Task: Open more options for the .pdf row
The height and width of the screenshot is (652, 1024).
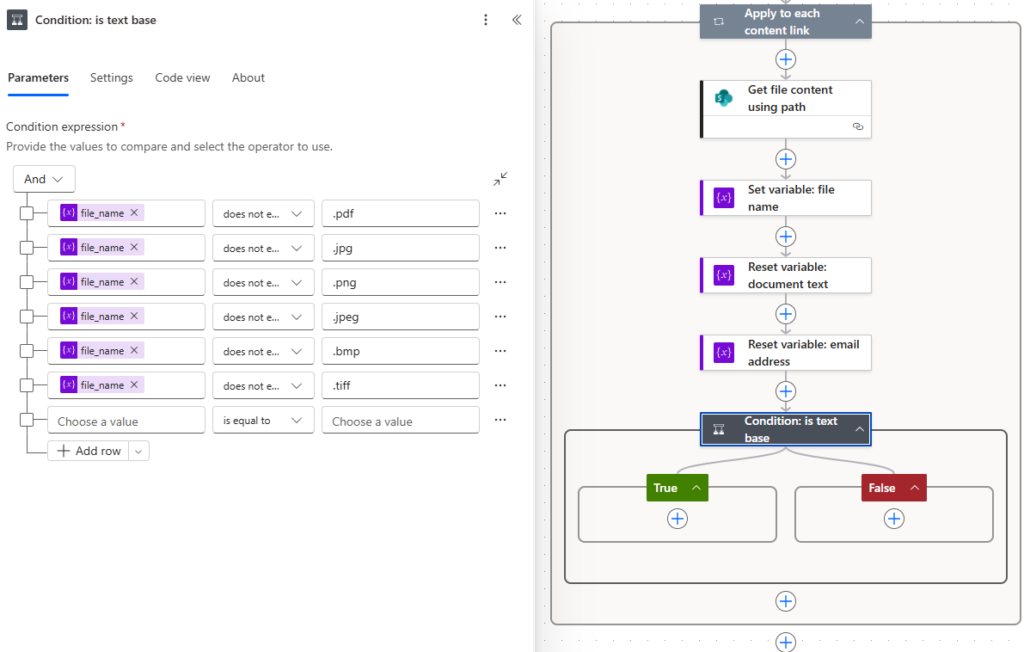Action: pos(500,214)
